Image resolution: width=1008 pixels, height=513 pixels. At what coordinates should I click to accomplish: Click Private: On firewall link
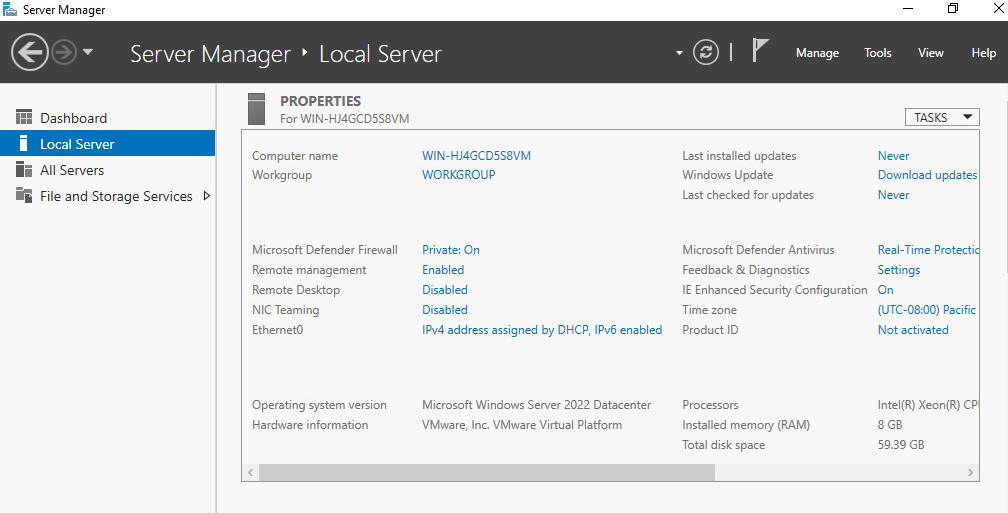(451, 250)
